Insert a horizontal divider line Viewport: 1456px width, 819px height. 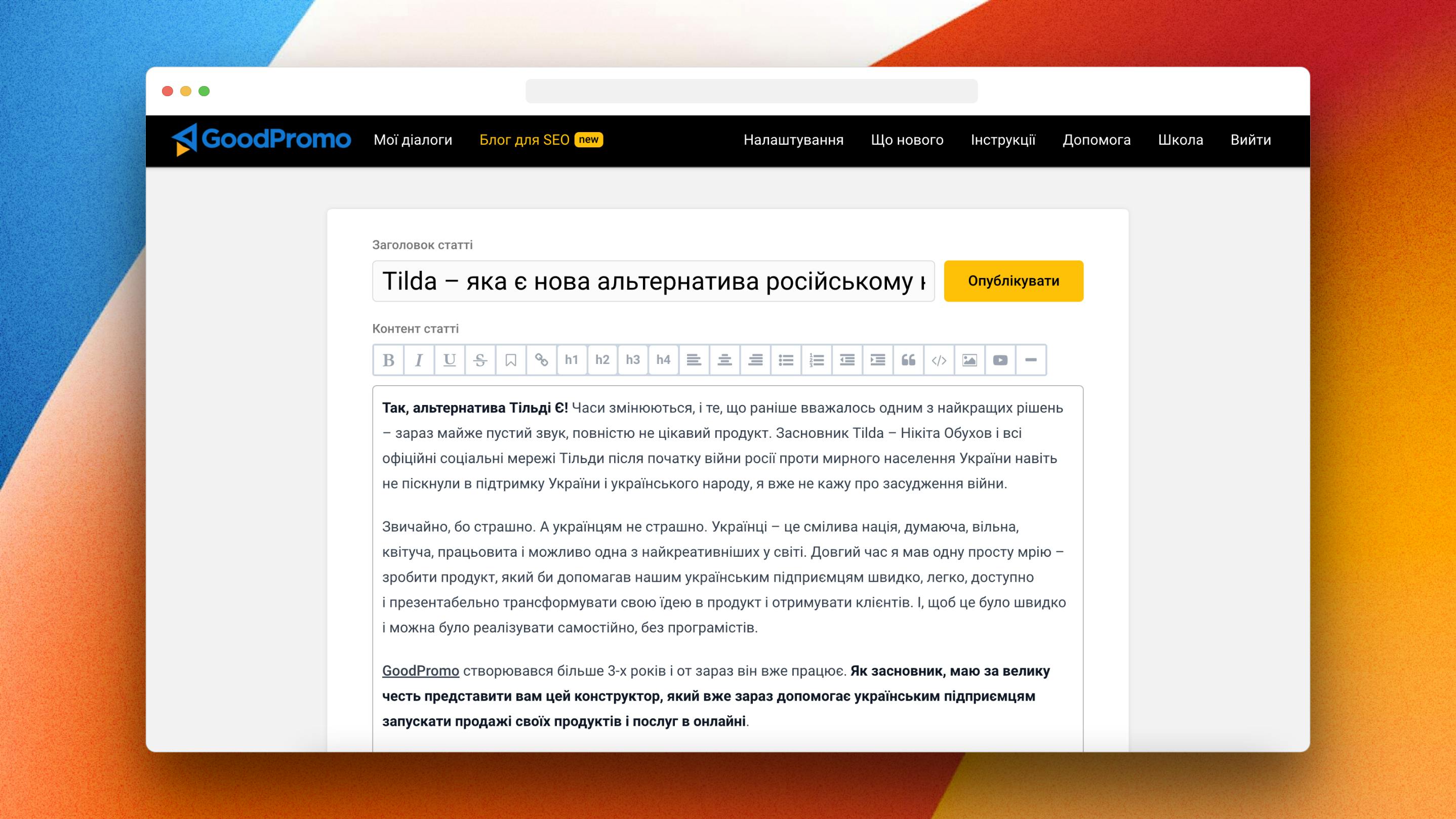[1032, 360]
